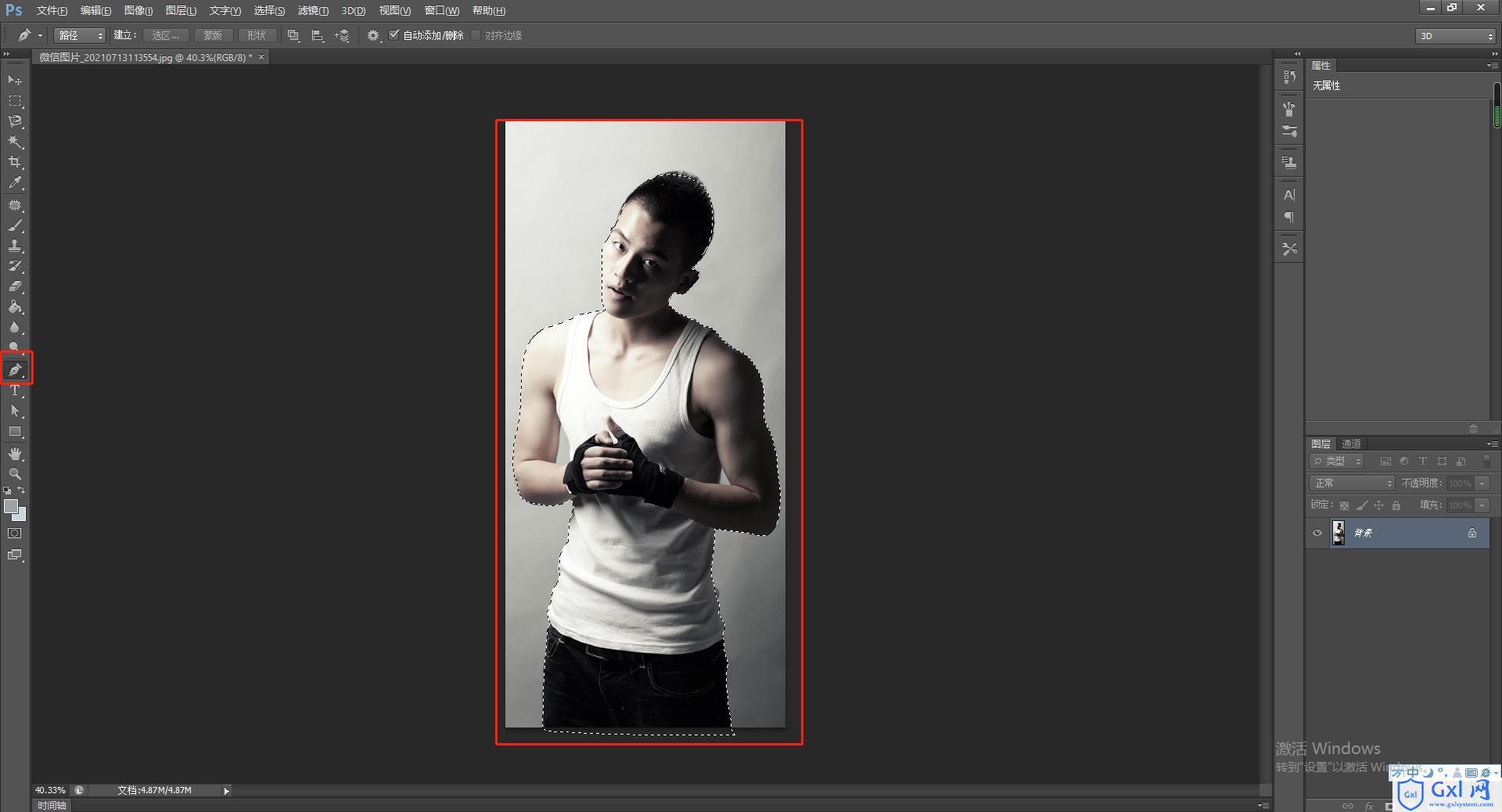Toggle 对齐边缘 checkbox
The width and height of the screenshot is (1502, 812).
(476, 34)
